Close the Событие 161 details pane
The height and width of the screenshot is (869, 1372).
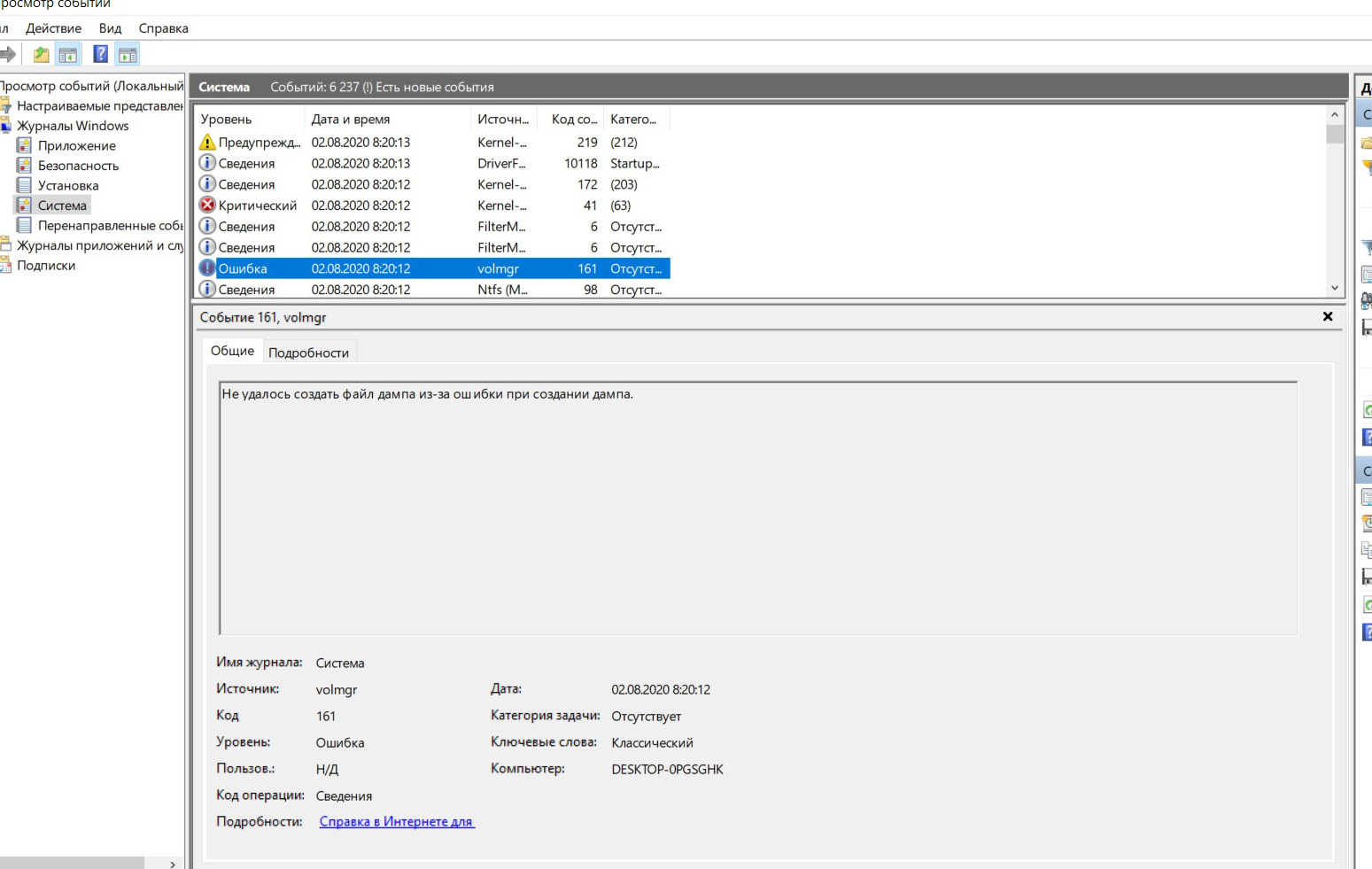pyautogui.click(x=1328, y=316)
